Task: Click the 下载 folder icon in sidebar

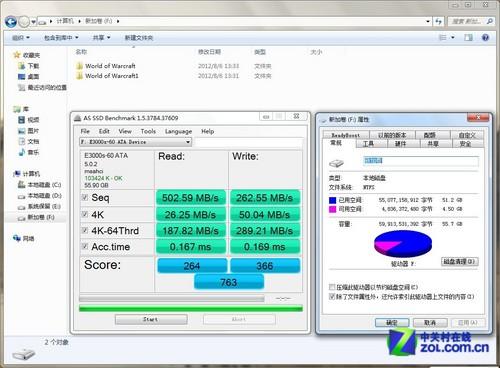Action: tap(21, 66)
